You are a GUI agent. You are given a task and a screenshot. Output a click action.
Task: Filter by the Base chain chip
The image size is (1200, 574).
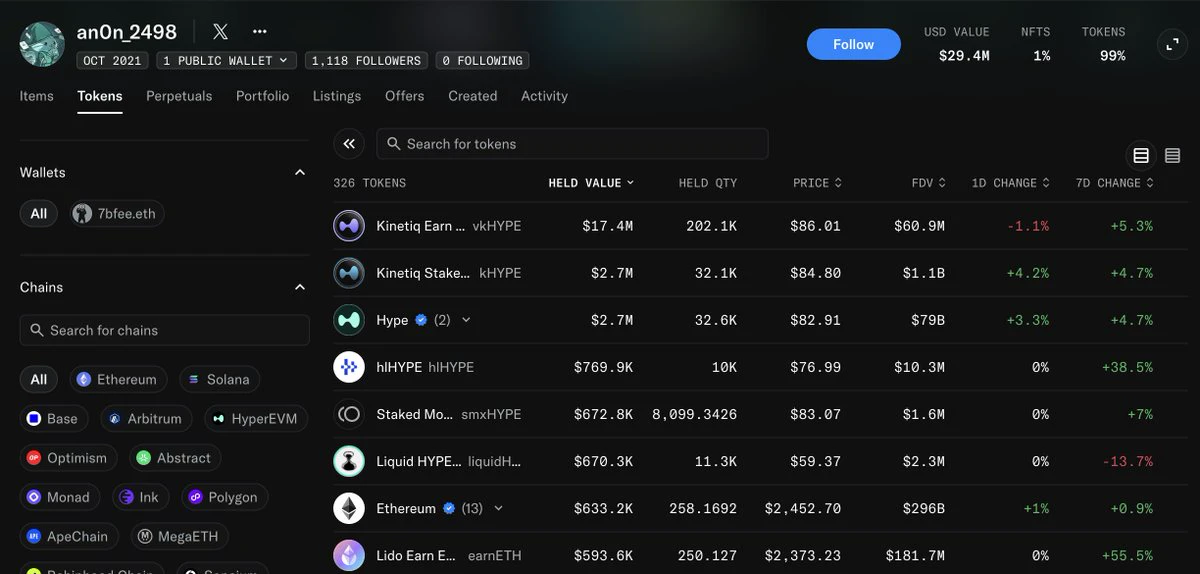52,419
